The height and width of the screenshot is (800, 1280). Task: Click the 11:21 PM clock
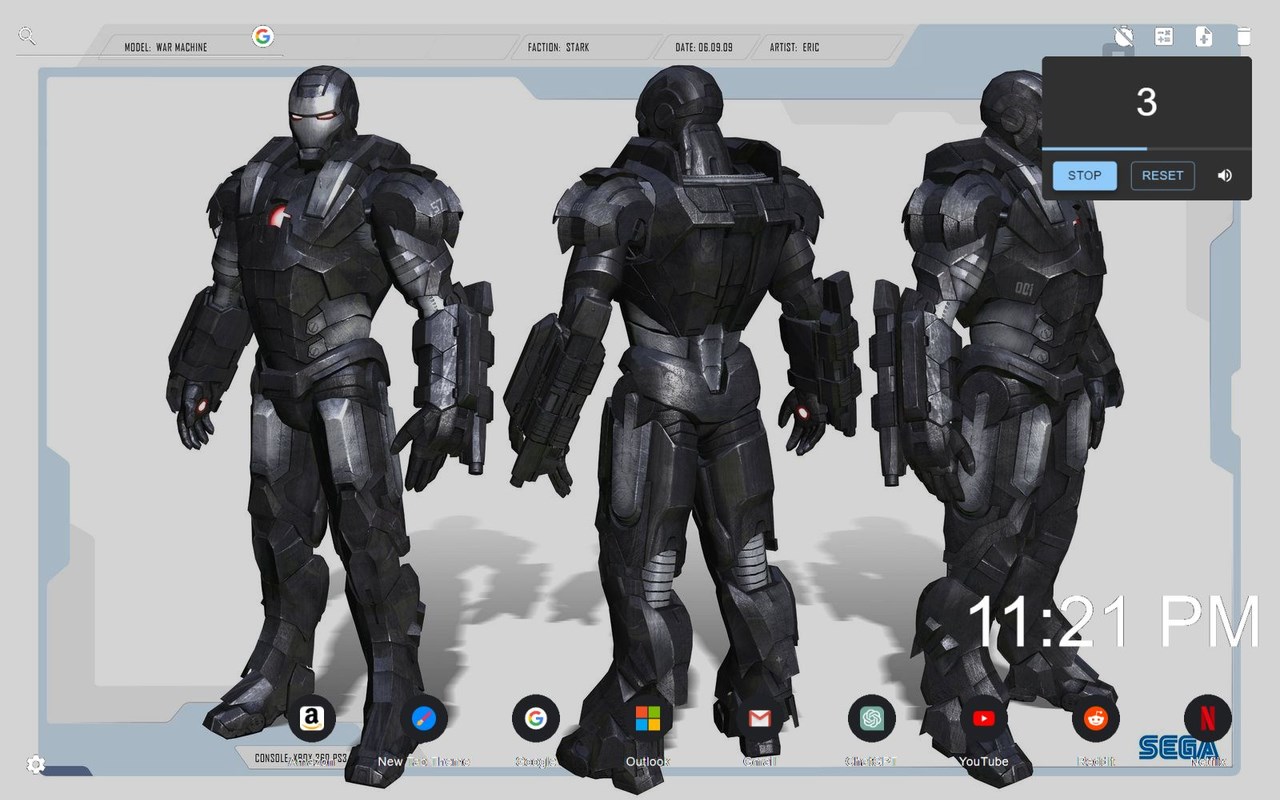point(1114,622)
